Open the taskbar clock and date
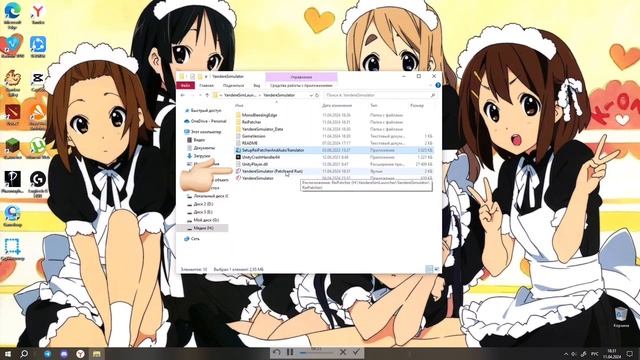640x360 pixels. pyautogui.click(x=611, y=354)
